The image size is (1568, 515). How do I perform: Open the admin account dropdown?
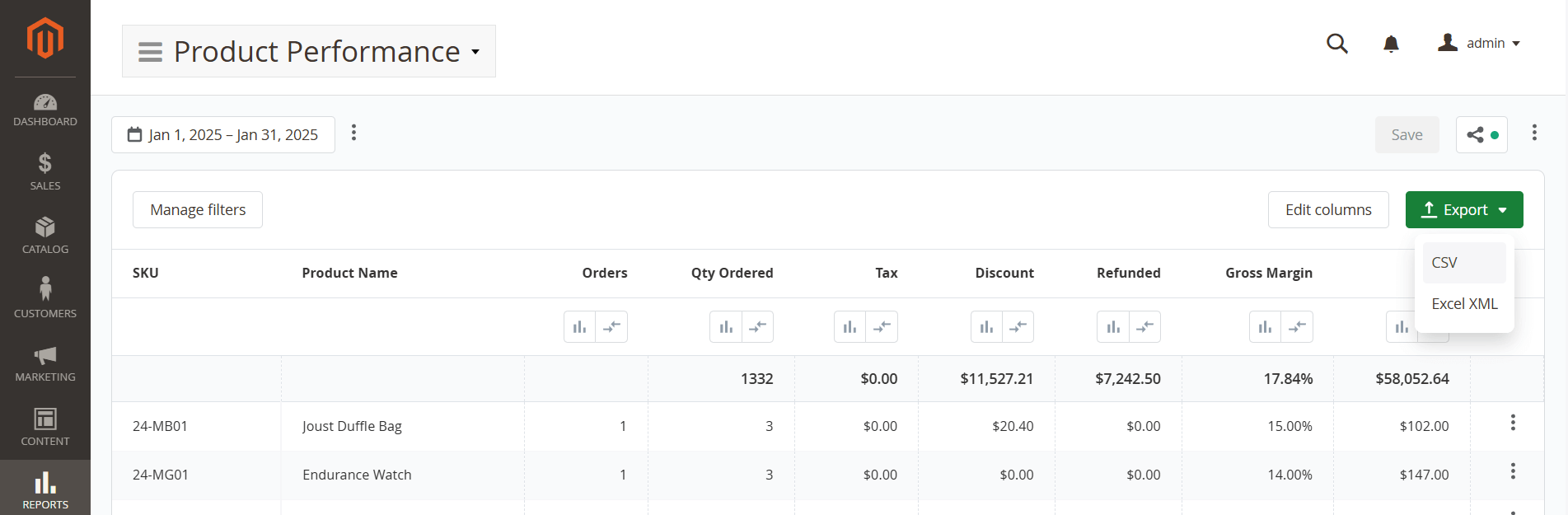tap(1480, 43)
